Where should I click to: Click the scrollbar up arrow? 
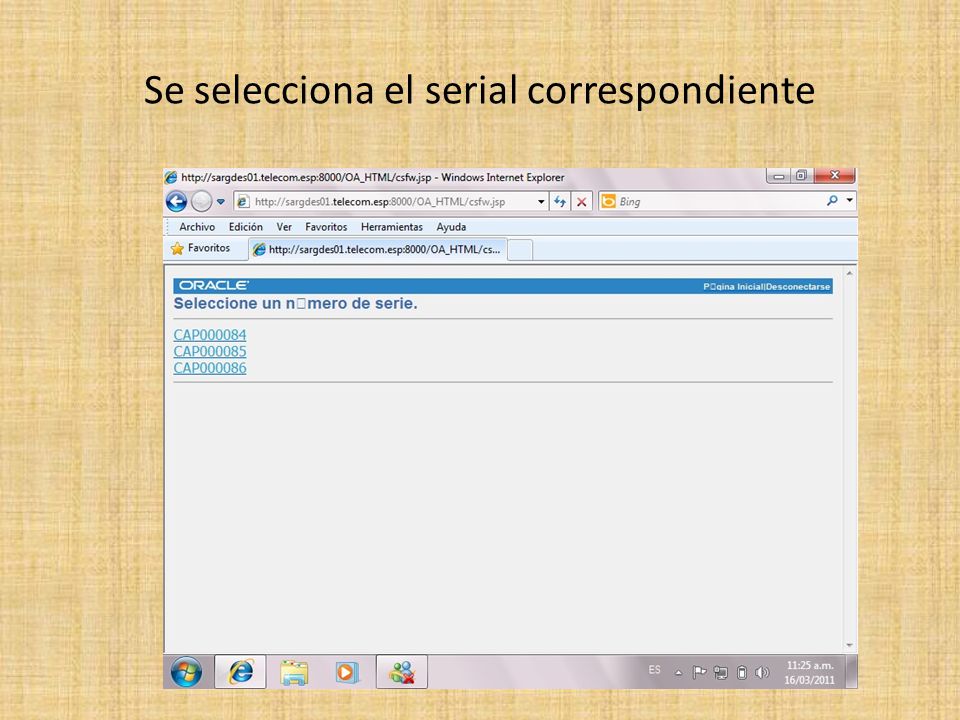(849, 273)
